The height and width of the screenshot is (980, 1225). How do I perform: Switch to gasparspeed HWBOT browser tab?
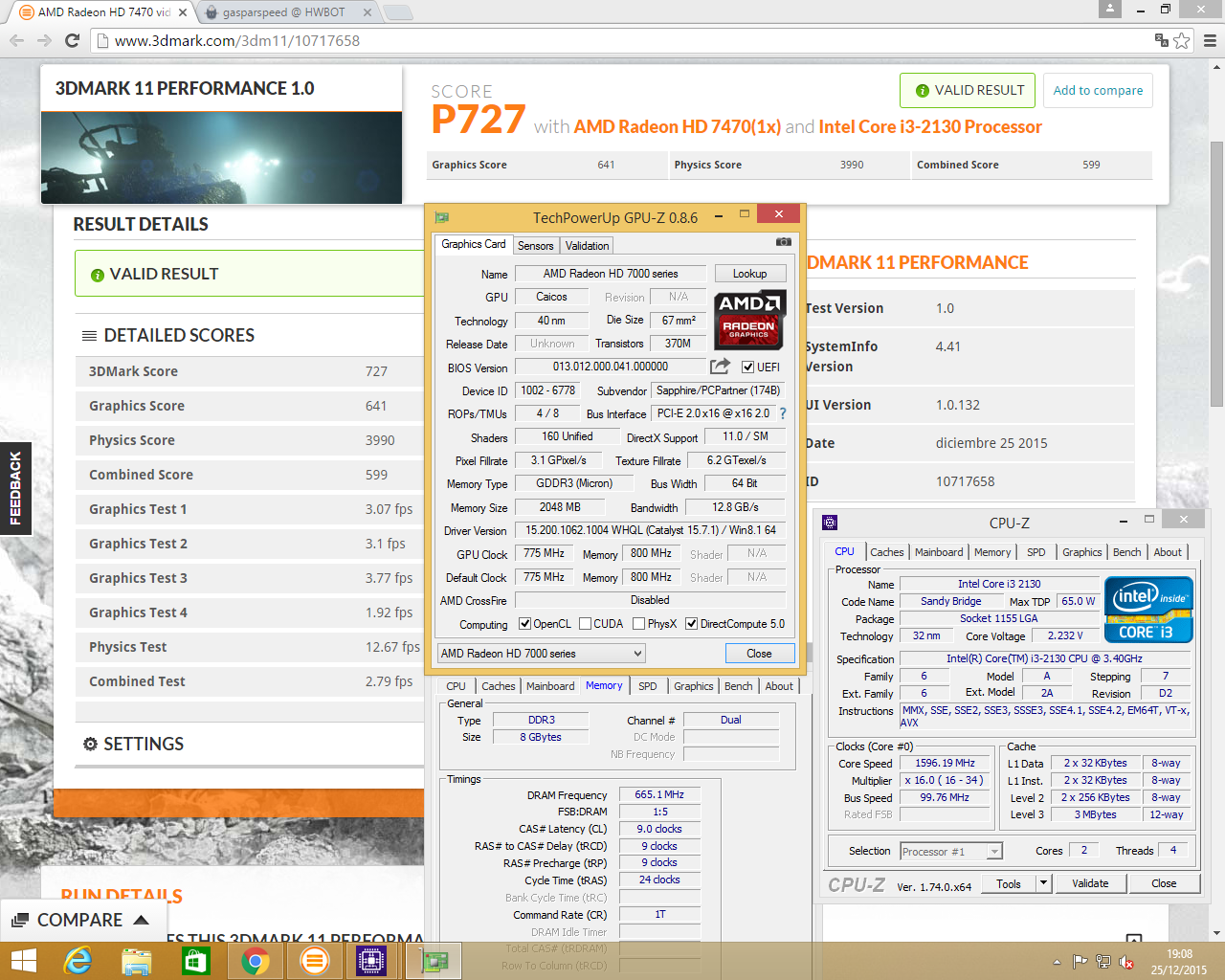283,12
